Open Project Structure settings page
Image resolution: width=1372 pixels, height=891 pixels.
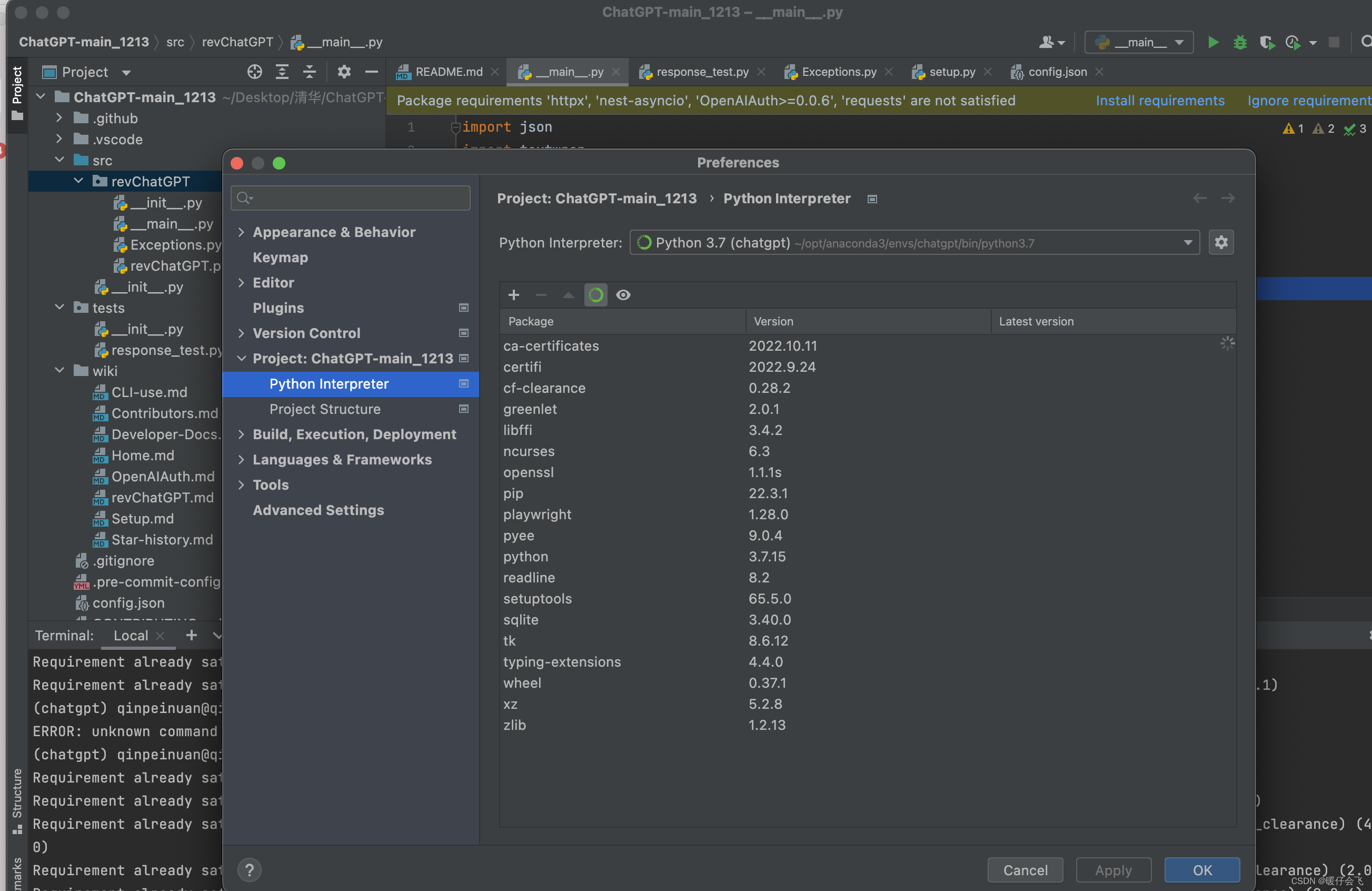pos(325,409)
